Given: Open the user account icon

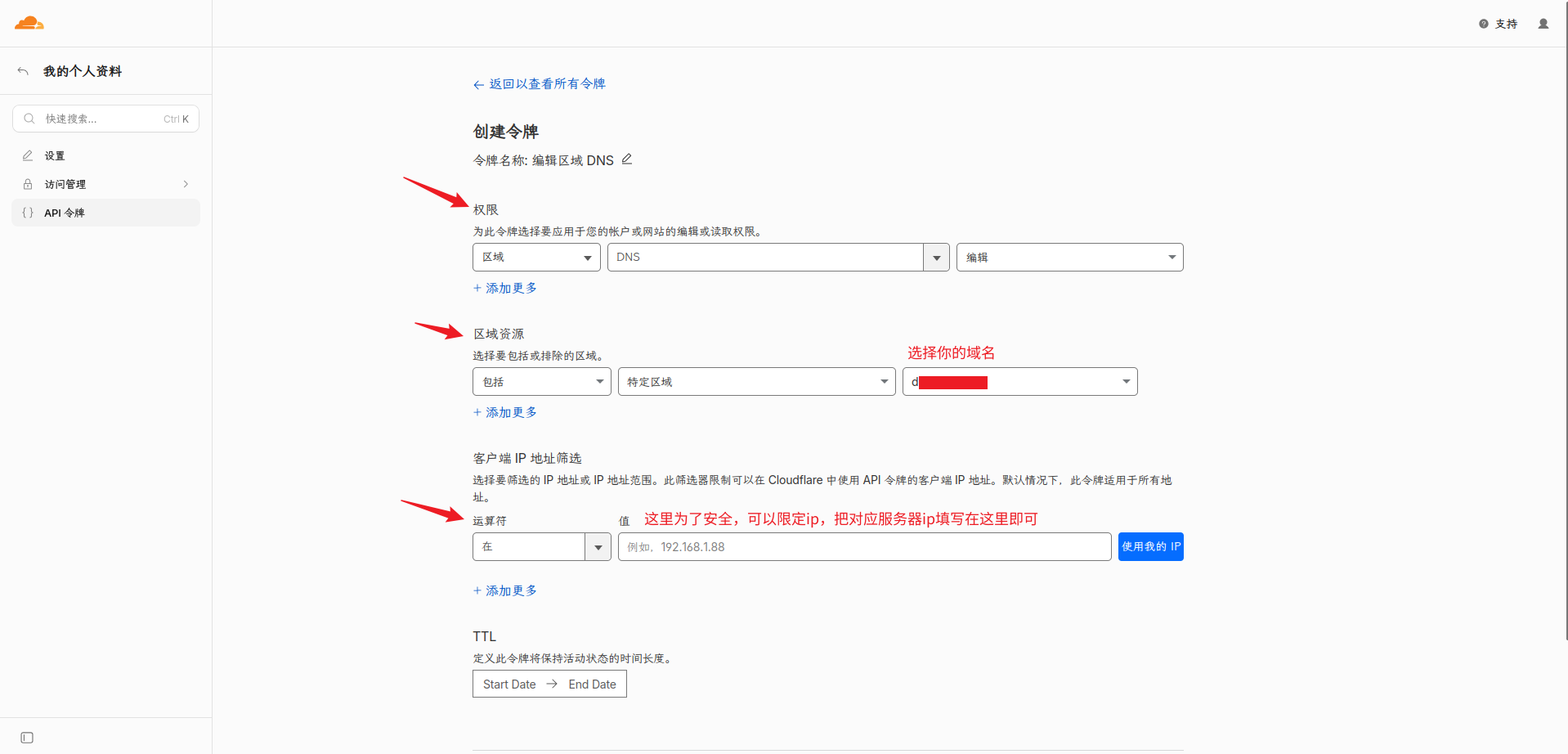Looking at the screenshot, I should [x=1543, y=24].
